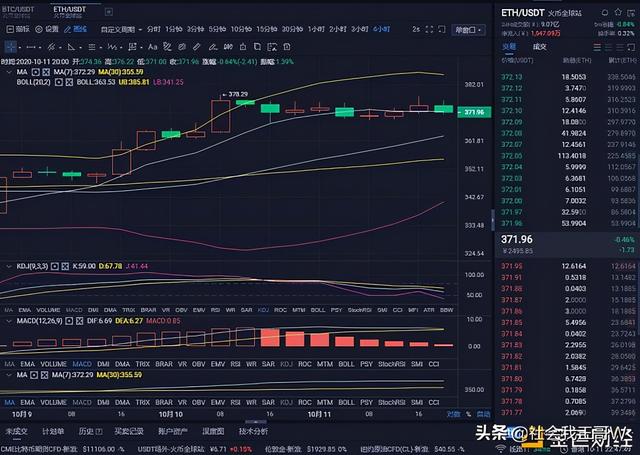Click the ruler measure tool
The width and height of the screenshot is (640, 455).
click(x=197, y=47)
